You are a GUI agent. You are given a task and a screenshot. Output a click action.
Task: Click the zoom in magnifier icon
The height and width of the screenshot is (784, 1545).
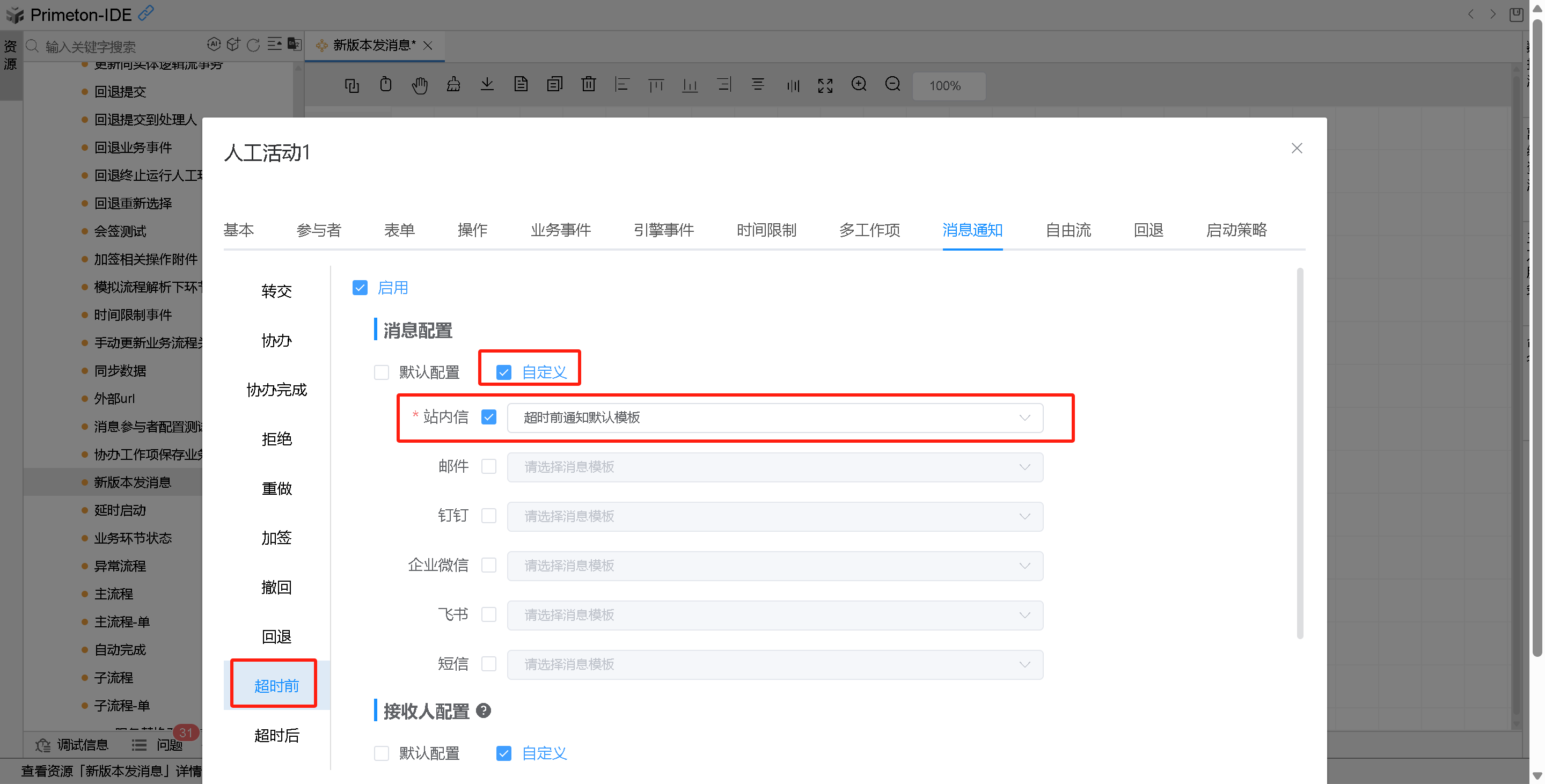point(858,85)
